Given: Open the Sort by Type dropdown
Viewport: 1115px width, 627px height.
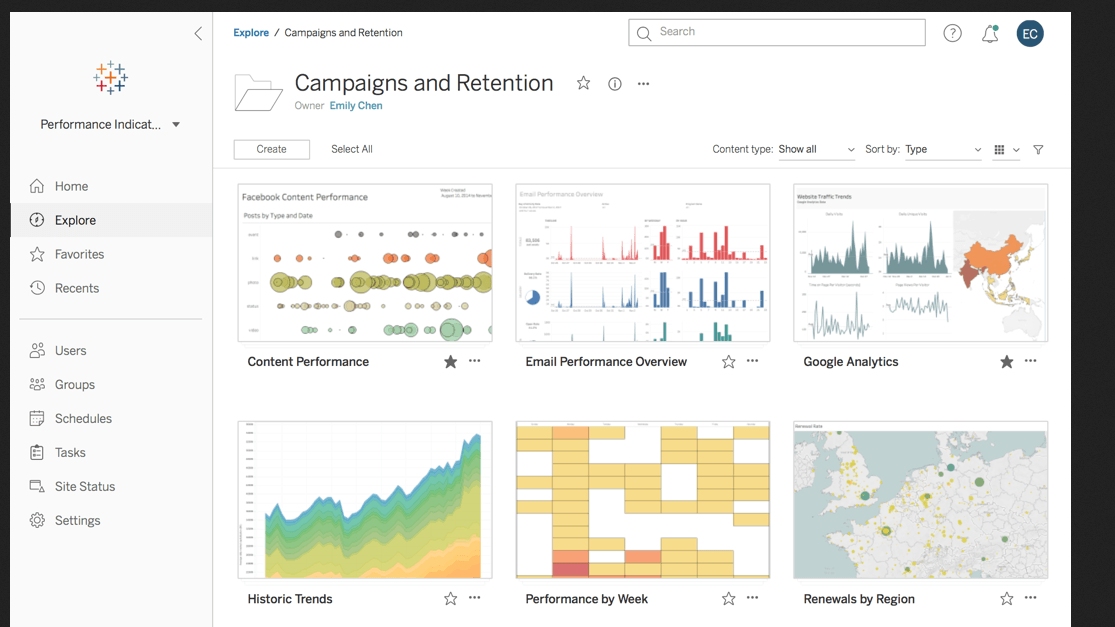Looking at the screenshot, I should (944, 149).
